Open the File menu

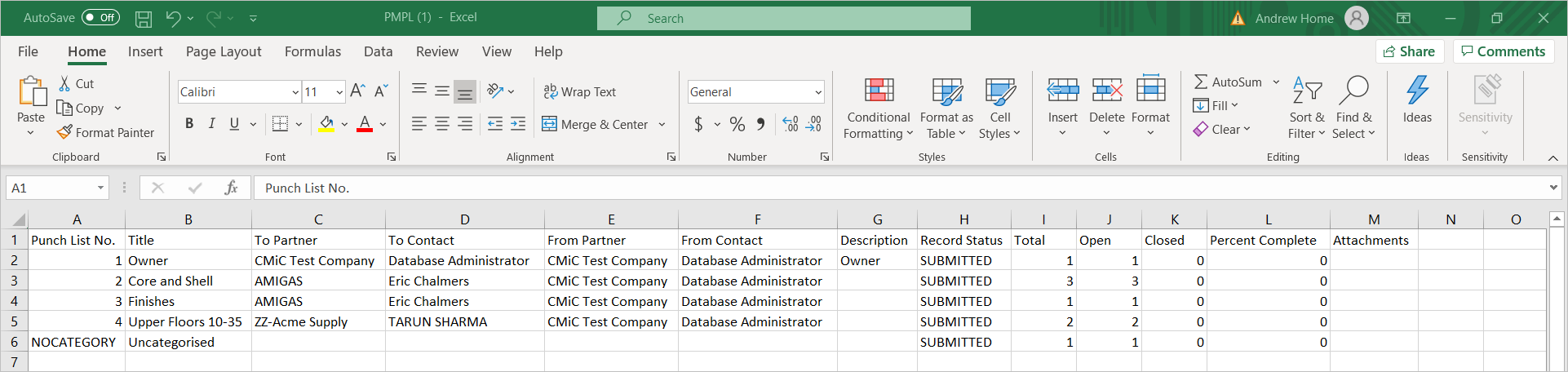click(x=28, y=51)
